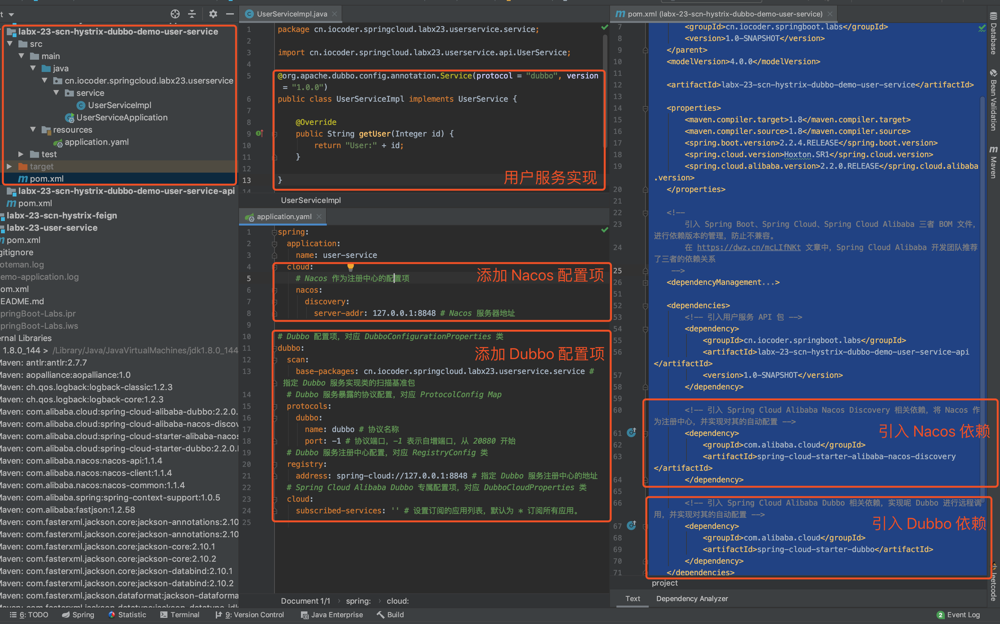Select labx-23-scn-hystrix-feign module
1000x624 pixels.
point(62,216)
